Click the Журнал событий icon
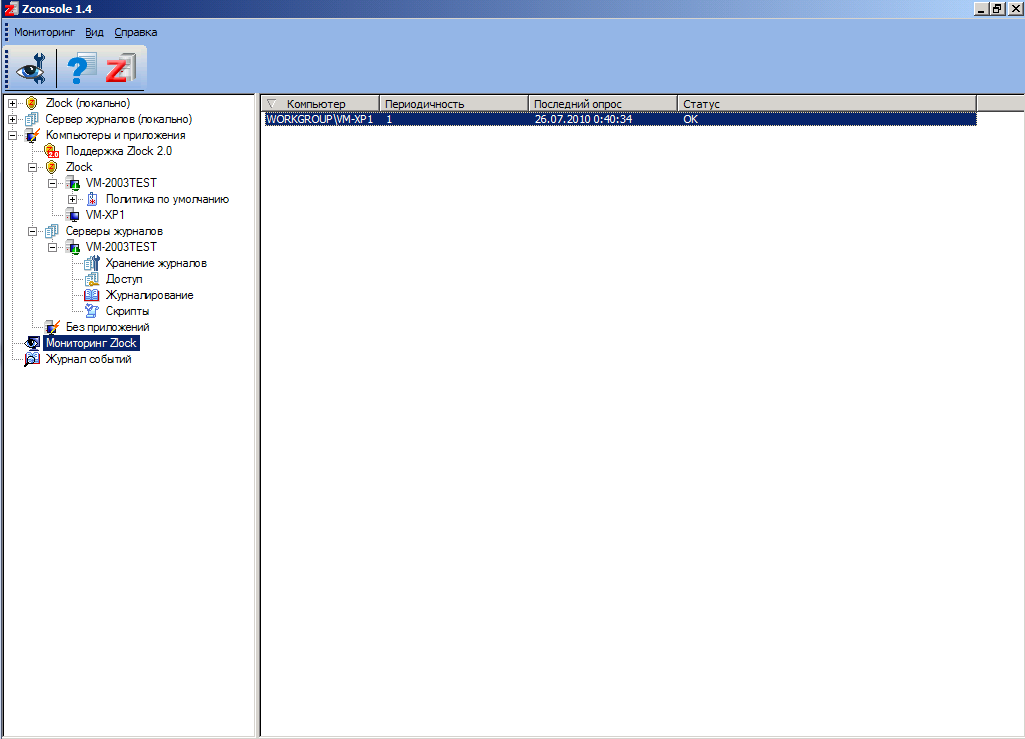 coord(32,359)
